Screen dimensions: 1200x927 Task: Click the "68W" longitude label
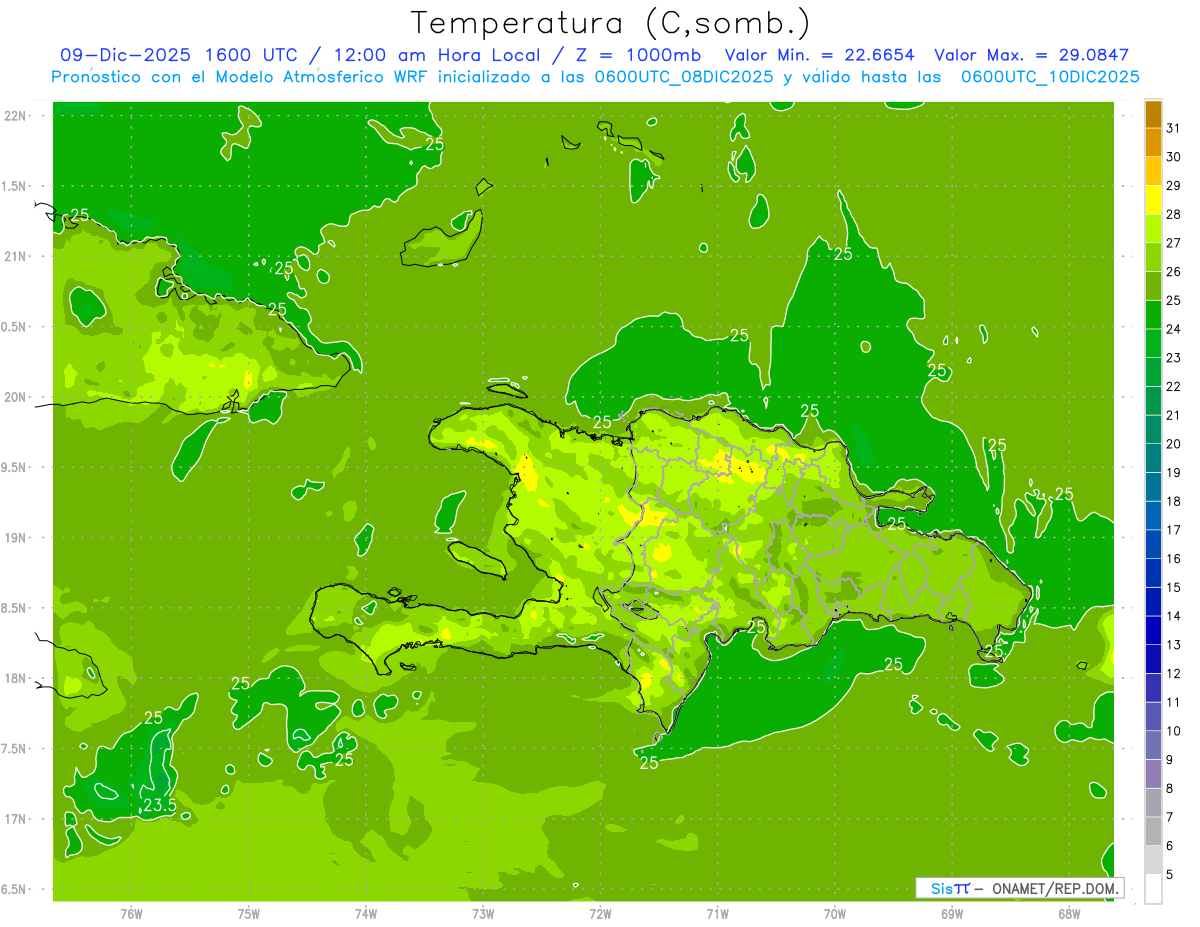point(1069,914)
